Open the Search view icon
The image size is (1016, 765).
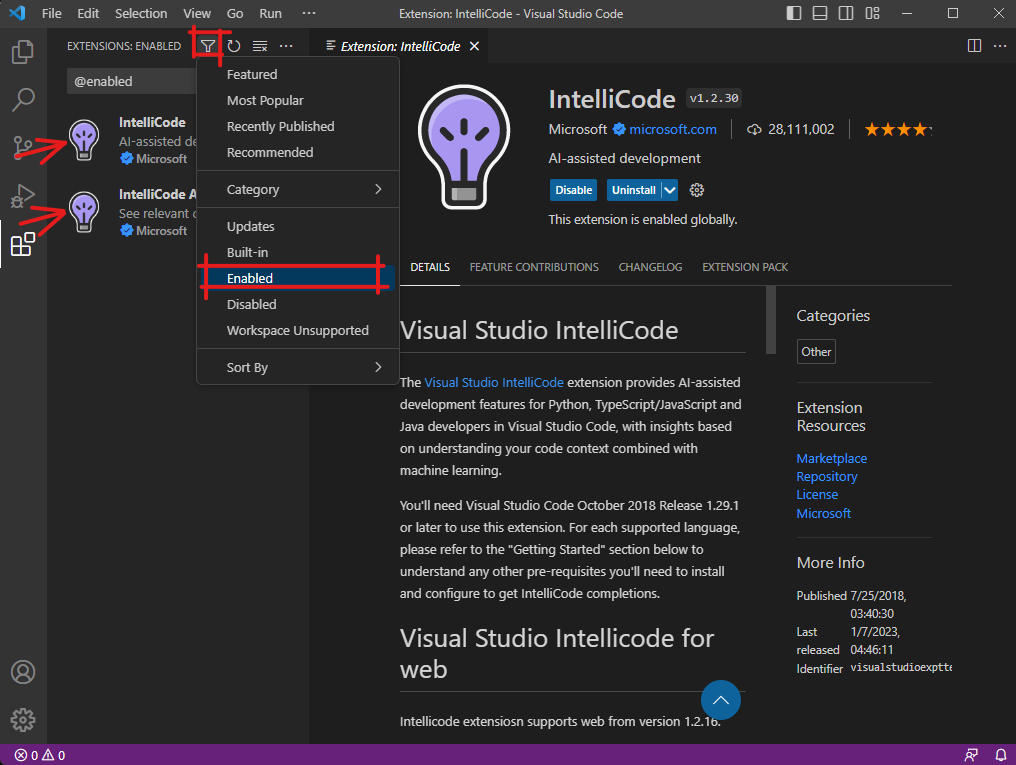(23, 100)
